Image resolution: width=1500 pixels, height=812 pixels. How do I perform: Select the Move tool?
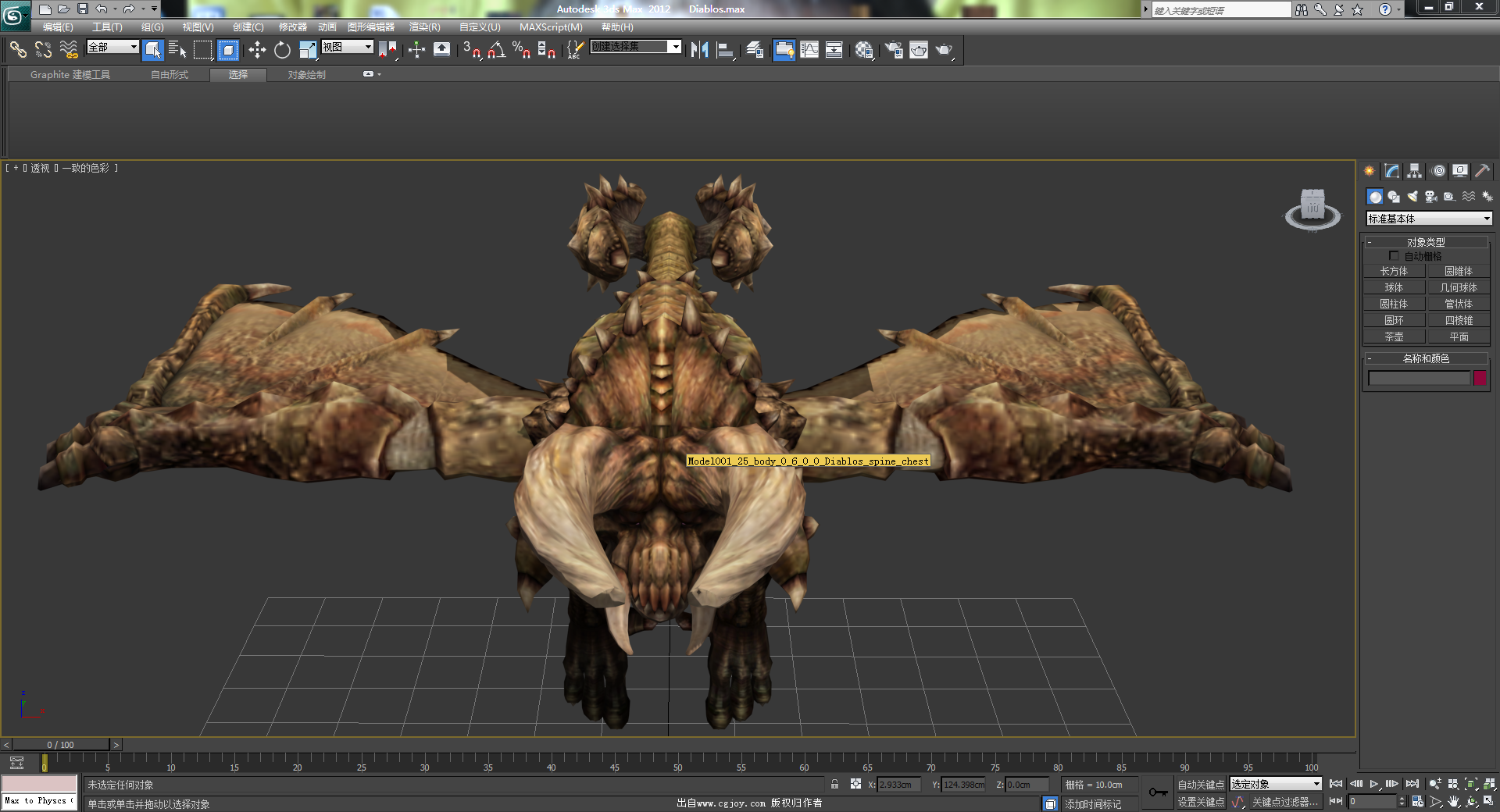point(257,50)
